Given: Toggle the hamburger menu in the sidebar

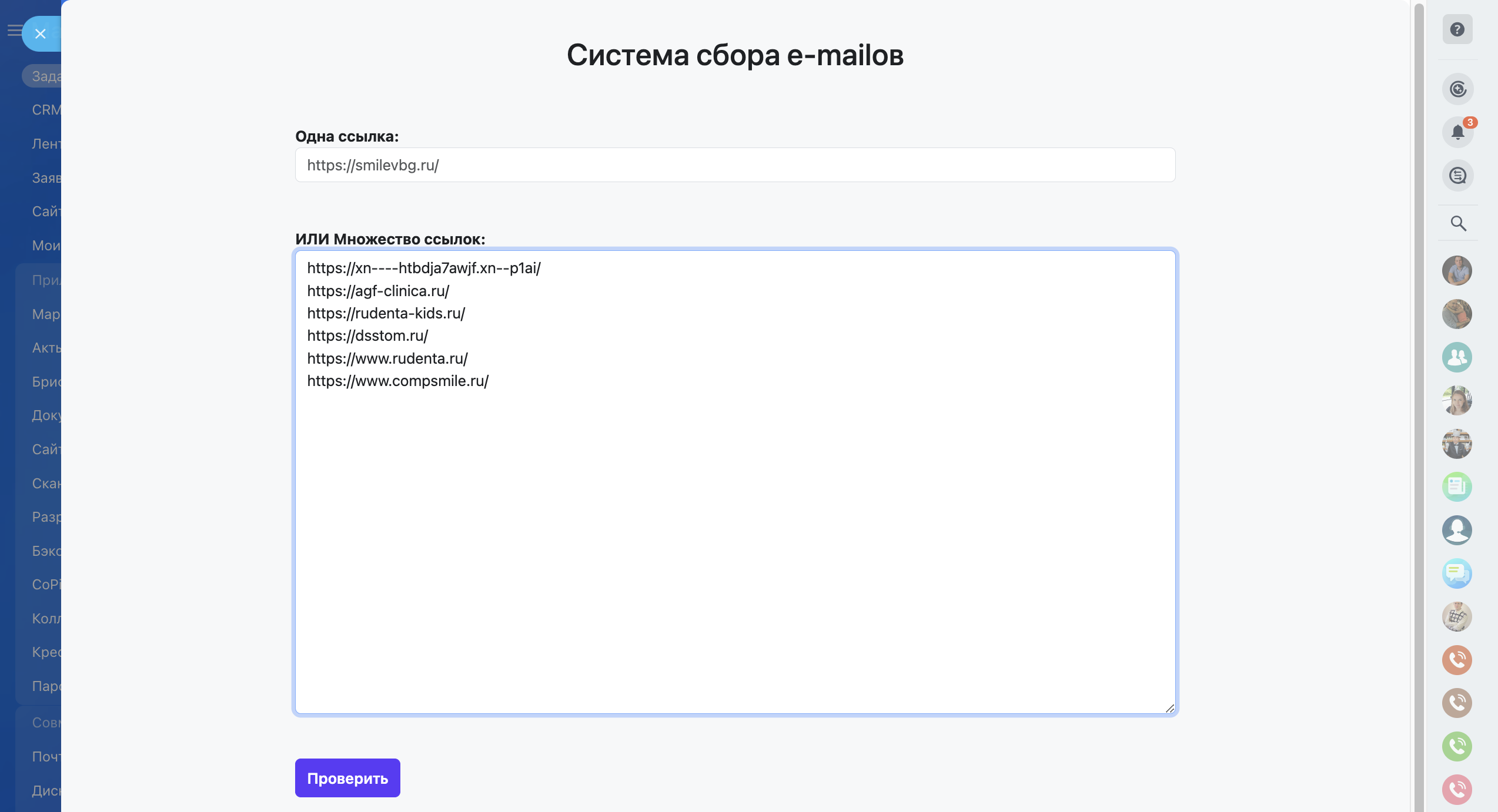Looking at the screenshot, I should tap(14, 30).
